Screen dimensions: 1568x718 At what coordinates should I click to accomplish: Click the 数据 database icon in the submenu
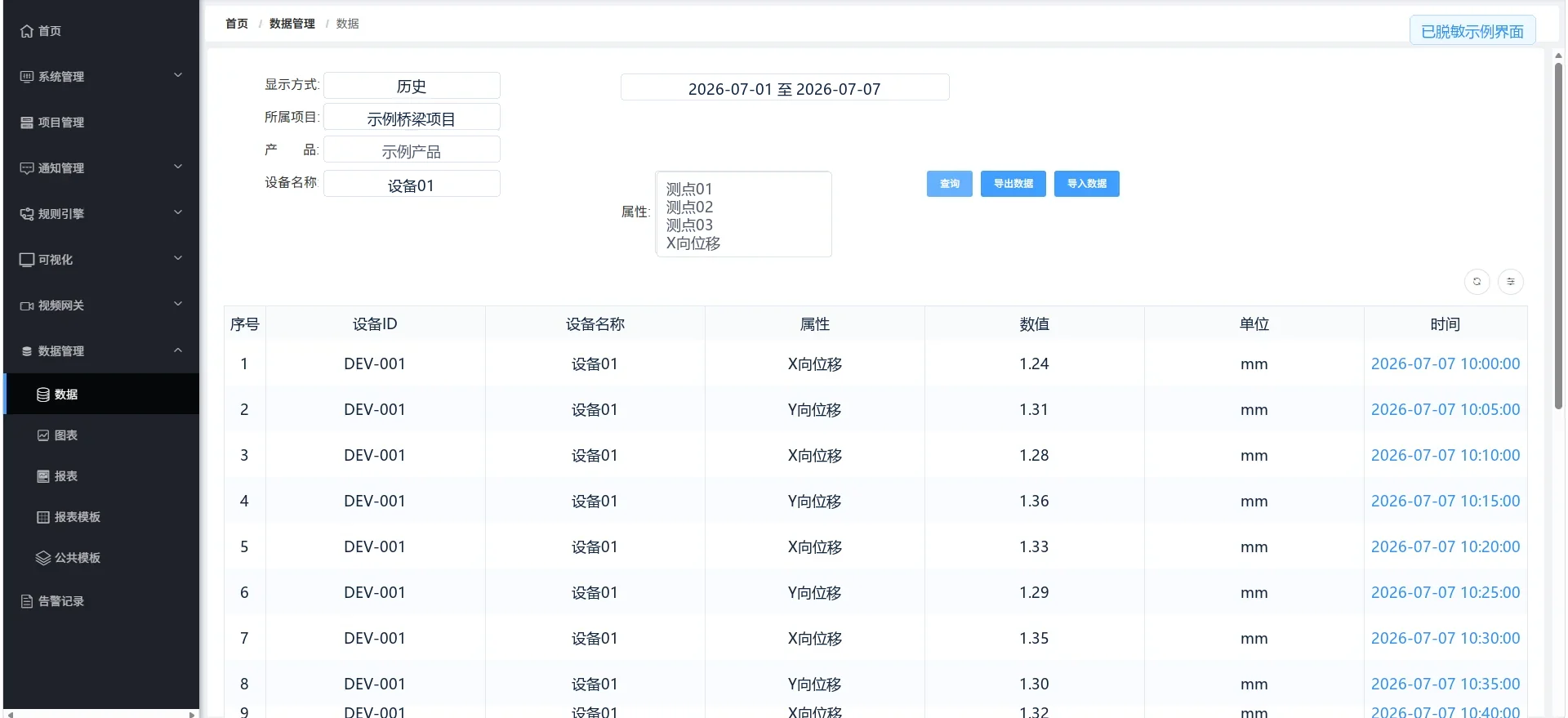pyautogui.click(x=43, y=395)
